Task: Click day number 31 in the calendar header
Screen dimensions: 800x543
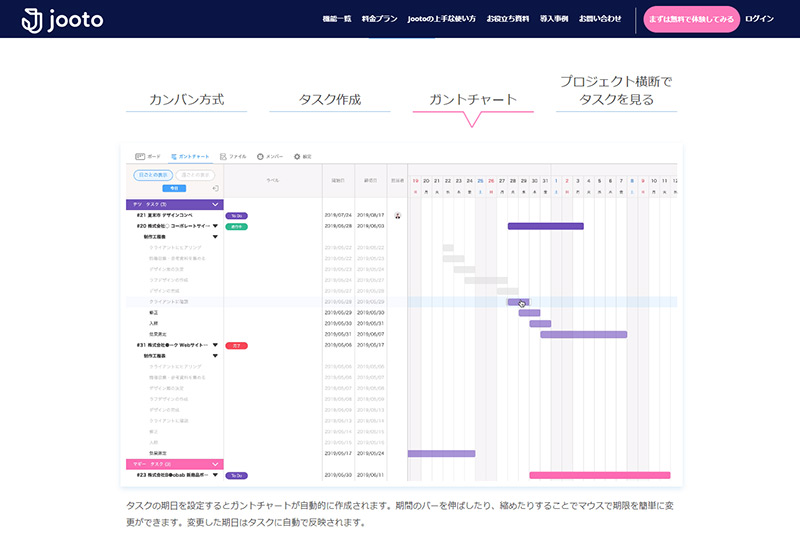Action: coord(545,181)
